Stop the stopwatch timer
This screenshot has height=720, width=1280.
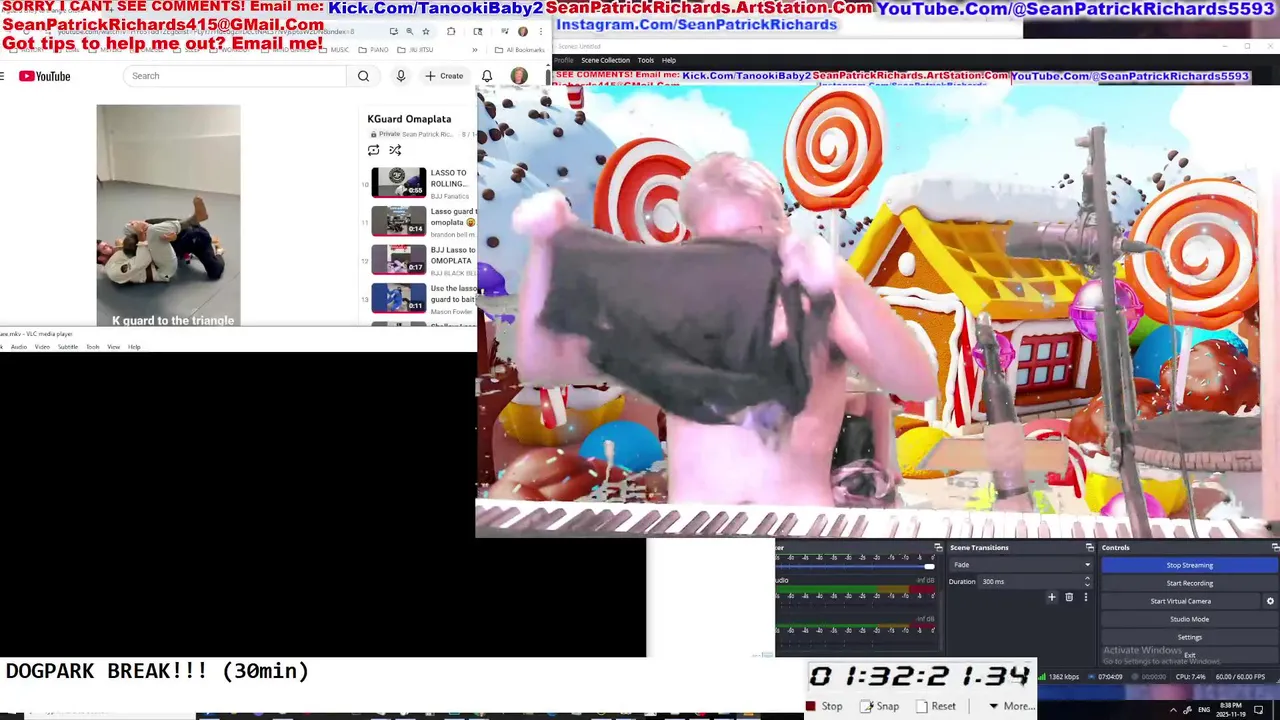[x=824, y=706]
